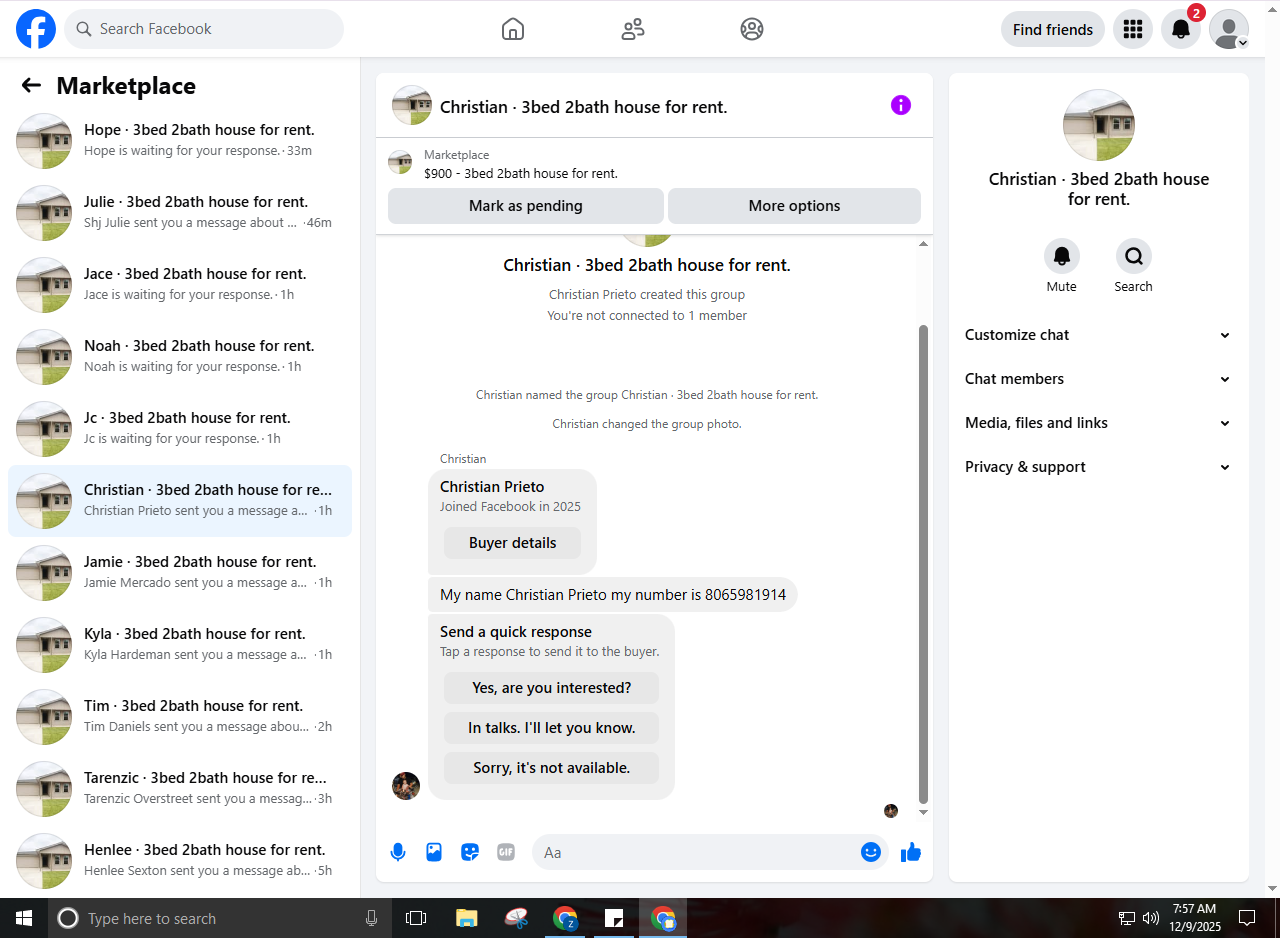Screen dimensions: 1280x938
Task: Click the chat vertical scrollbar thumb
Action: point(924,564)
